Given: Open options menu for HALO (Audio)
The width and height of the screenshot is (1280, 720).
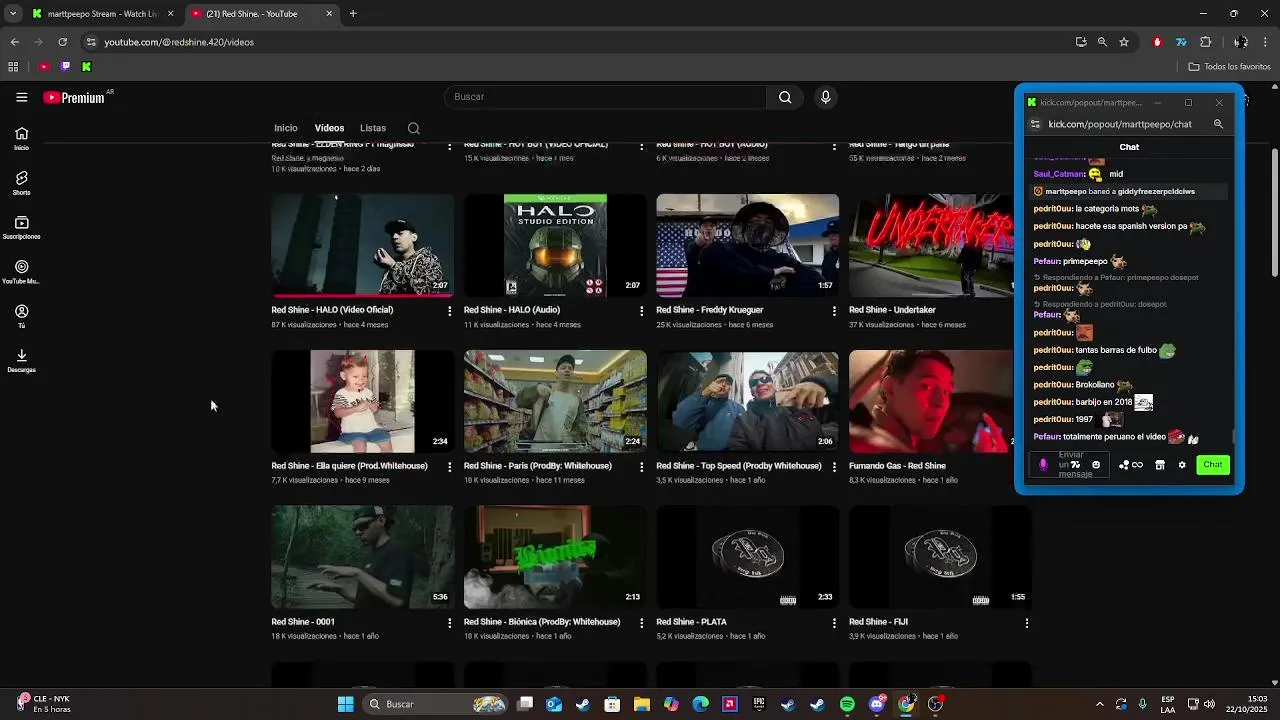Looking at the screenshot, I should [641, 311].
